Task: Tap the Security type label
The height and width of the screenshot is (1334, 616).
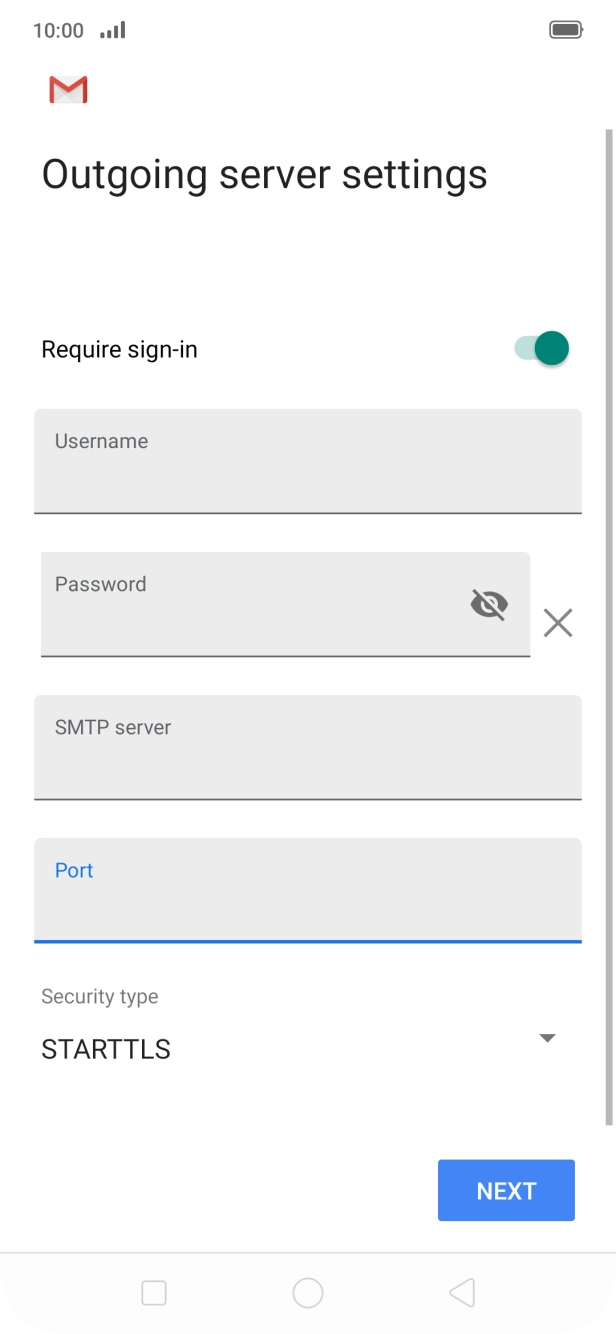Action: [x=100, y=996]
